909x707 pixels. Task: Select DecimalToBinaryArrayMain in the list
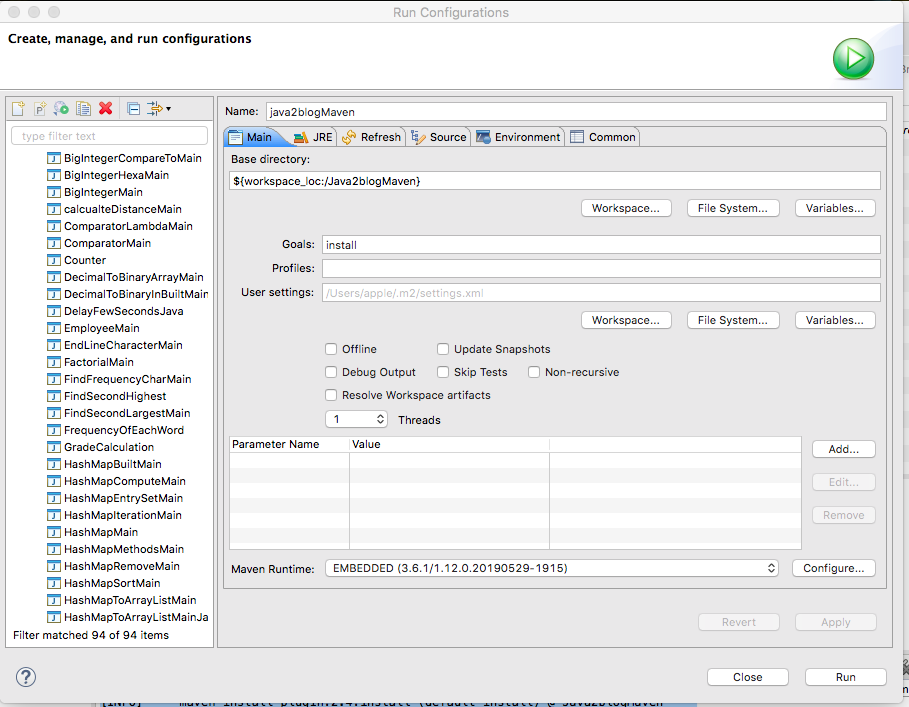(x=134, y=277)
